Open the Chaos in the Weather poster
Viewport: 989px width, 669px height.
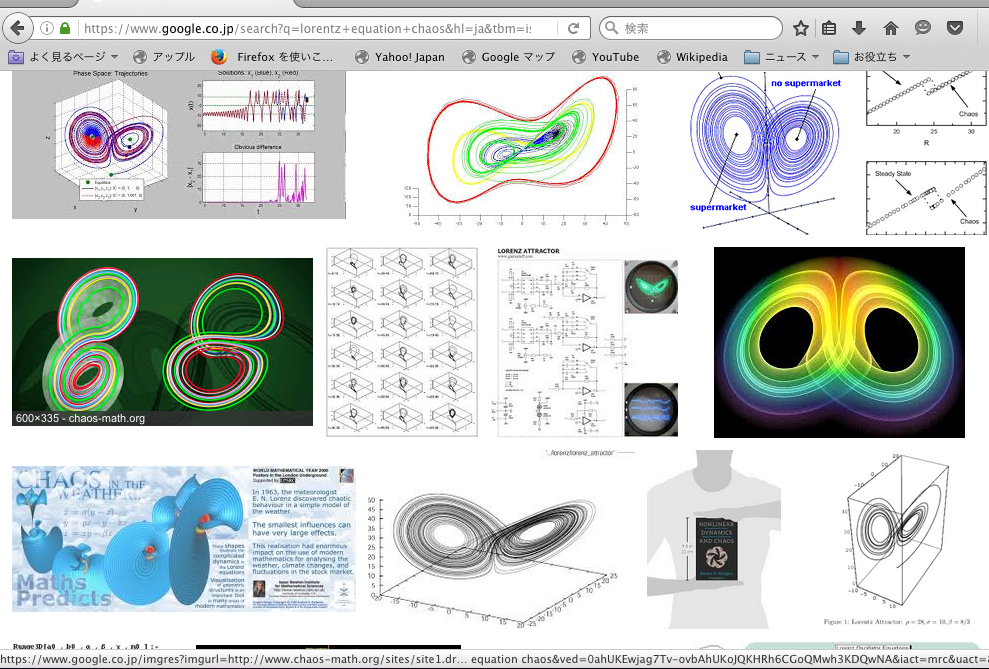pos(184,538)
